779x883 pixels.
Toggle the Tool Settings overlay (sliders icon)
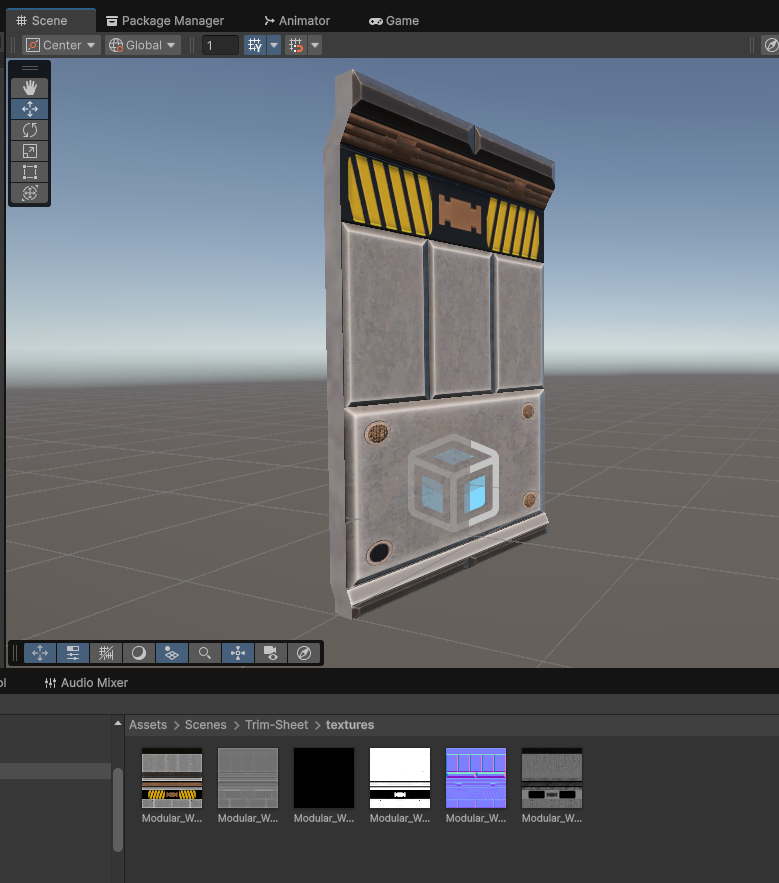coord(73,653)
